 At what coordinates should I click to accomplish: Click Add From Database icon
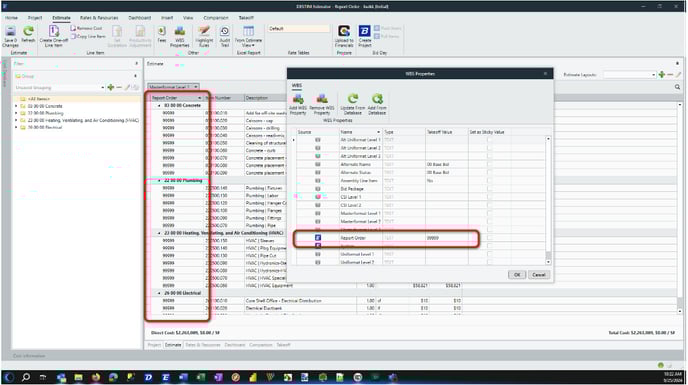click(x=377, y=104)
